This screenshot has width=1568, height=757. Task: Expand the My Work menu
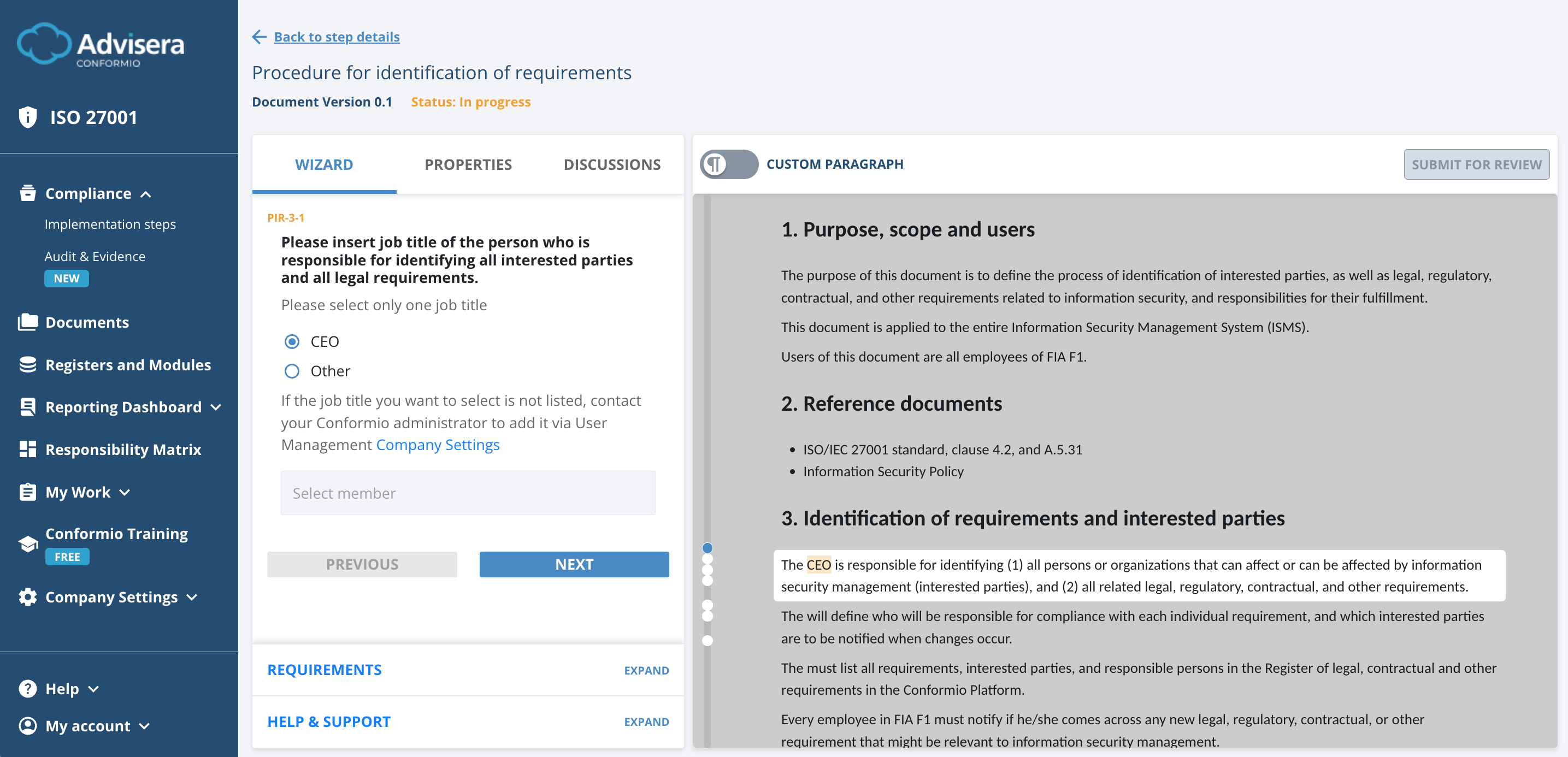(126, 492)
